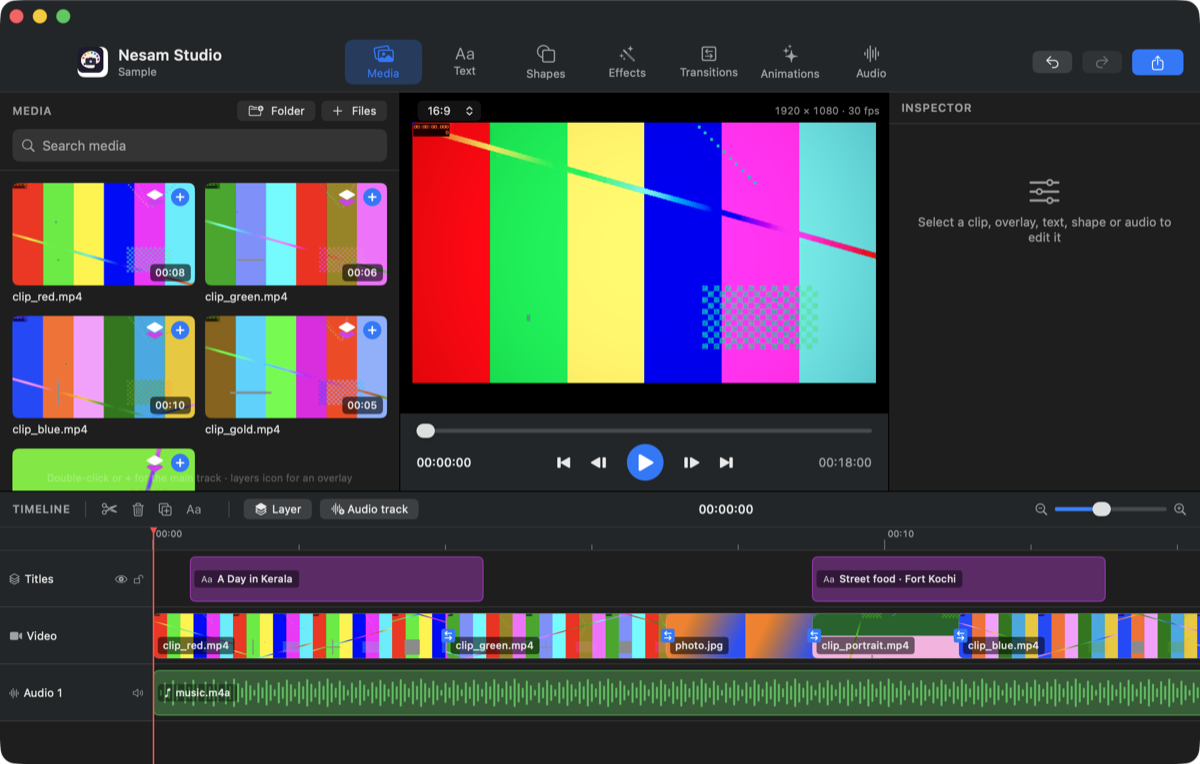The height and width of the screenshot is (764, 1200).
Task: Open the Effects tab
Action: pos(627,61)
